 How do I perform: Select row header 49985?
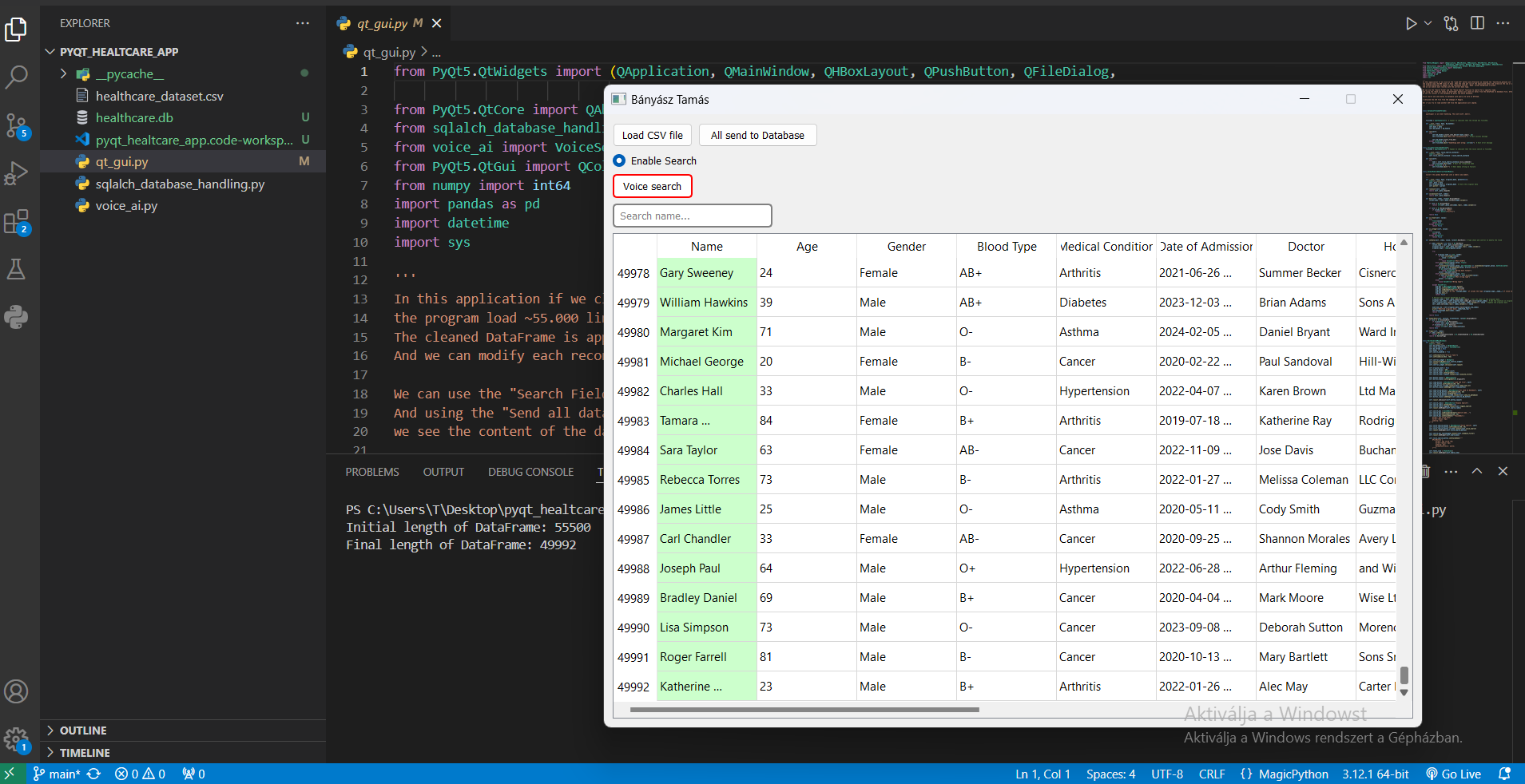click(x=634, y=480)
